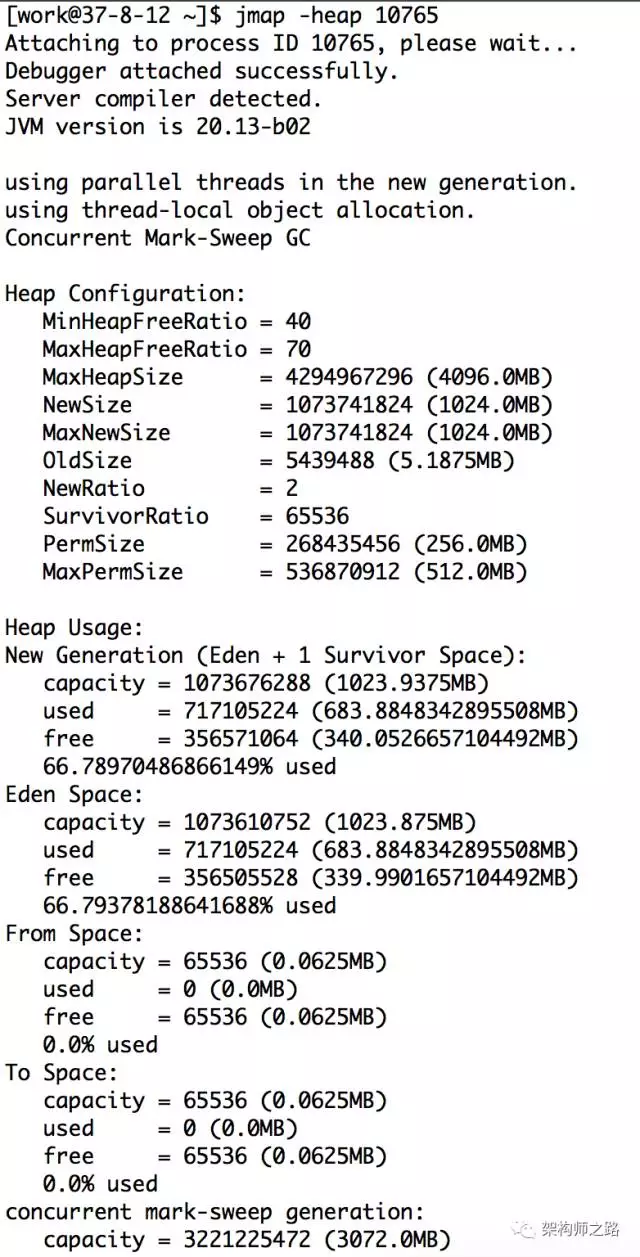
Task: Click the JVM version 20.13-b02 line
Action: point(158,127)
